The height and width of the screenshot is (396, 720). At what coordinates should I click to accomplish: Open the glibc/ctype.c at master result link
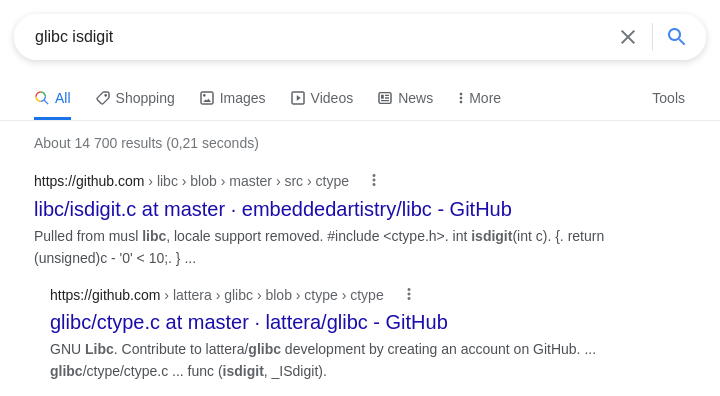pos(249,322)
